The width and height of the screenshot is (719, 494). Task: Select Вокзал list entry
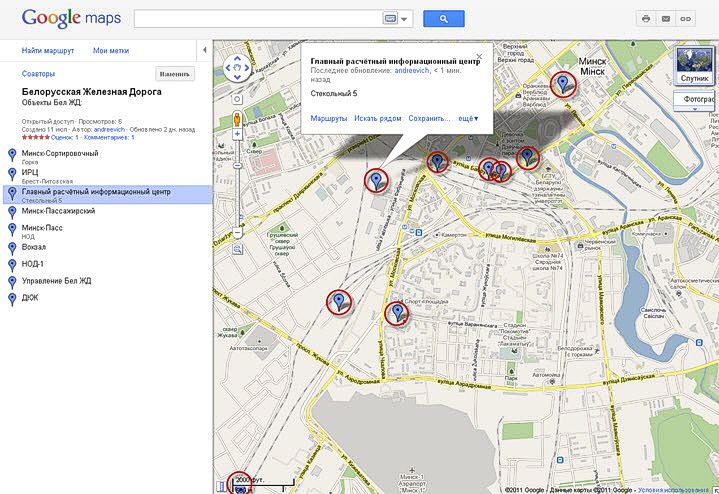(x=34, y=247)
